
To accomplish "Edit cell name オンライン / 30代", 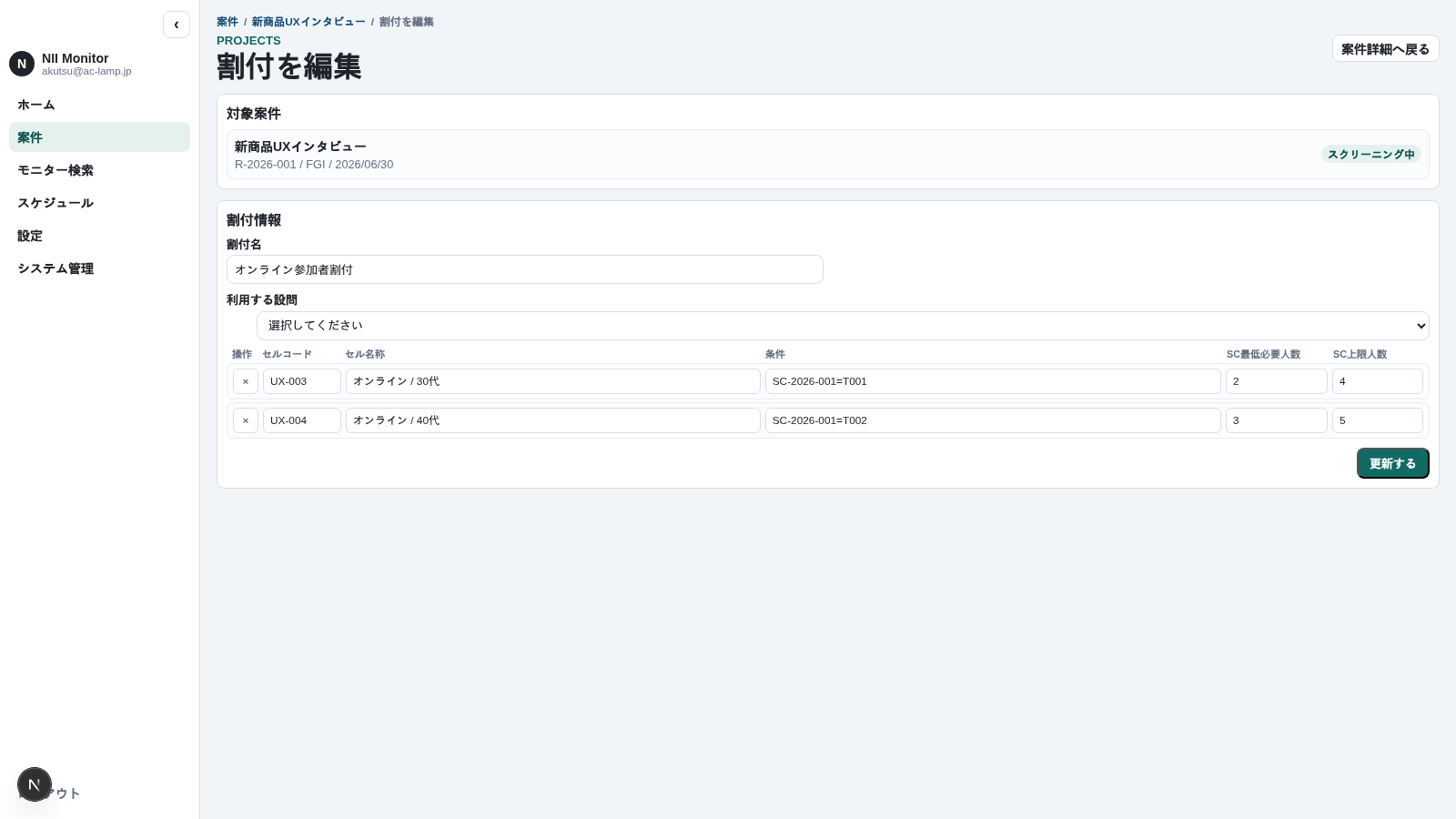I will (x=553, y=381).
